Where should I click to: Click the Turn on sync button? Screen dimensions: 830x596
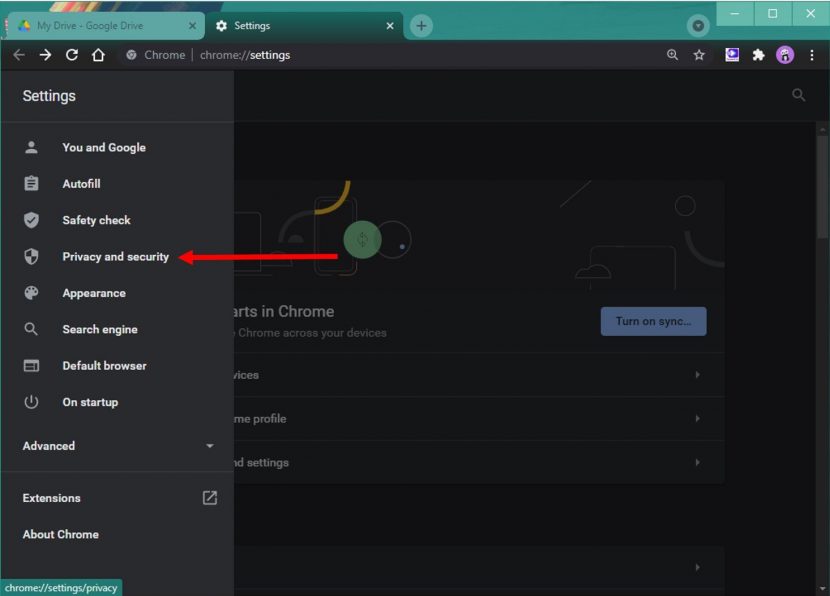click(x=653, y=321)
